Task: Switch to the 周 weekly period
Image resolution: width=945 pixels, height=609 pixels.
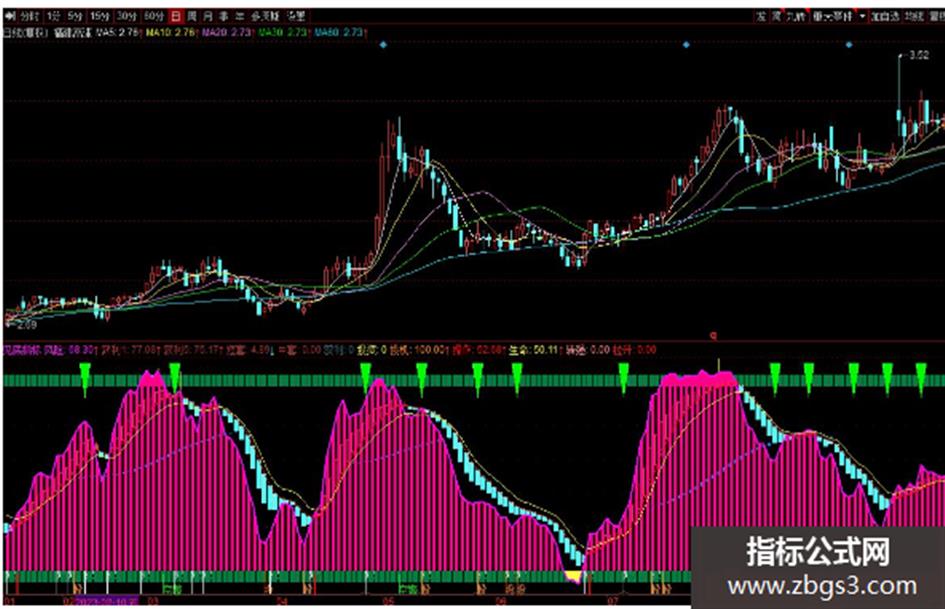Action: pos(192,16)
